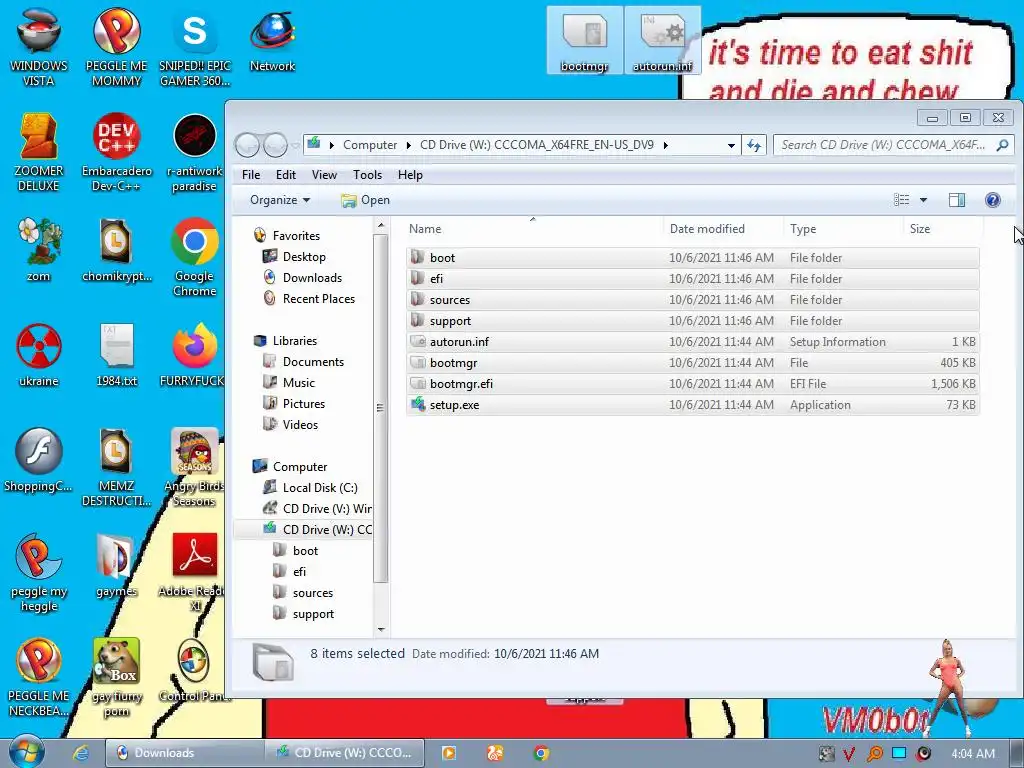Select the autorun.inf file on the desktop
The width and height of the screenshot is (1024, 768).
click(x=662, y=40)
